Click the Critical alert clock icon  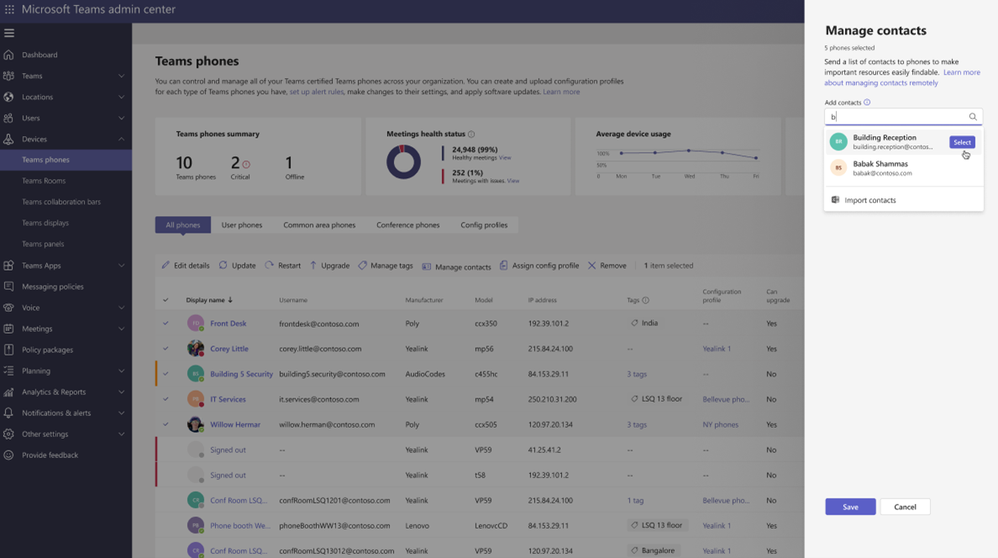(246, 164)
